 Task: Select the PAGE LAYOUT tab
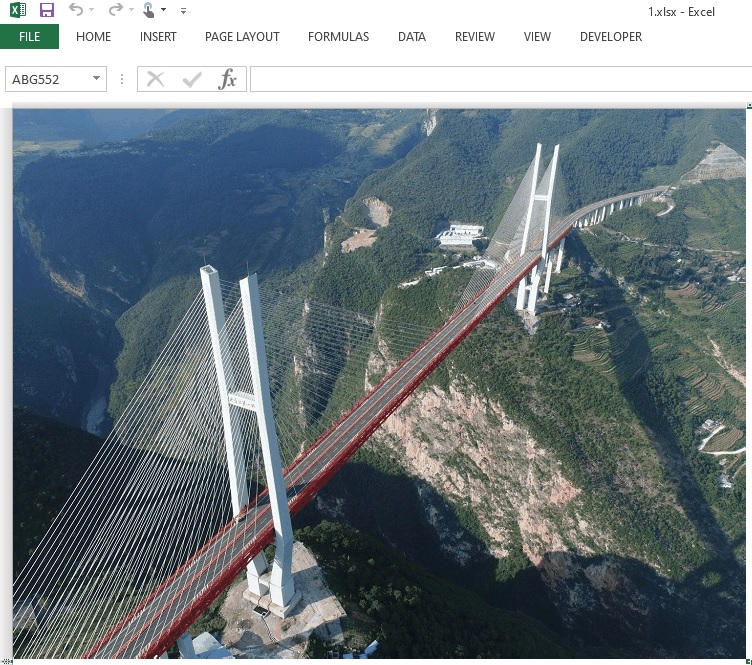pyautogui.click(x=242, y=37)
